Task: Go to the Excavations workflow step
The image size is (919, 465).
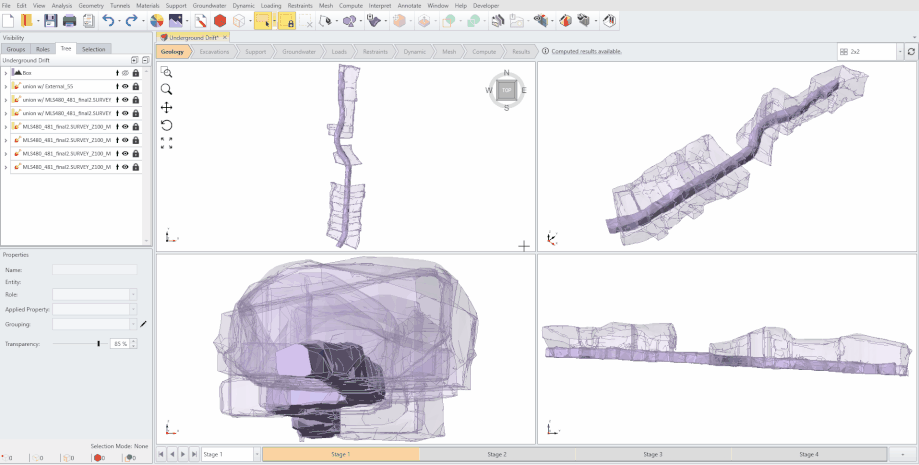Action: 214,51
